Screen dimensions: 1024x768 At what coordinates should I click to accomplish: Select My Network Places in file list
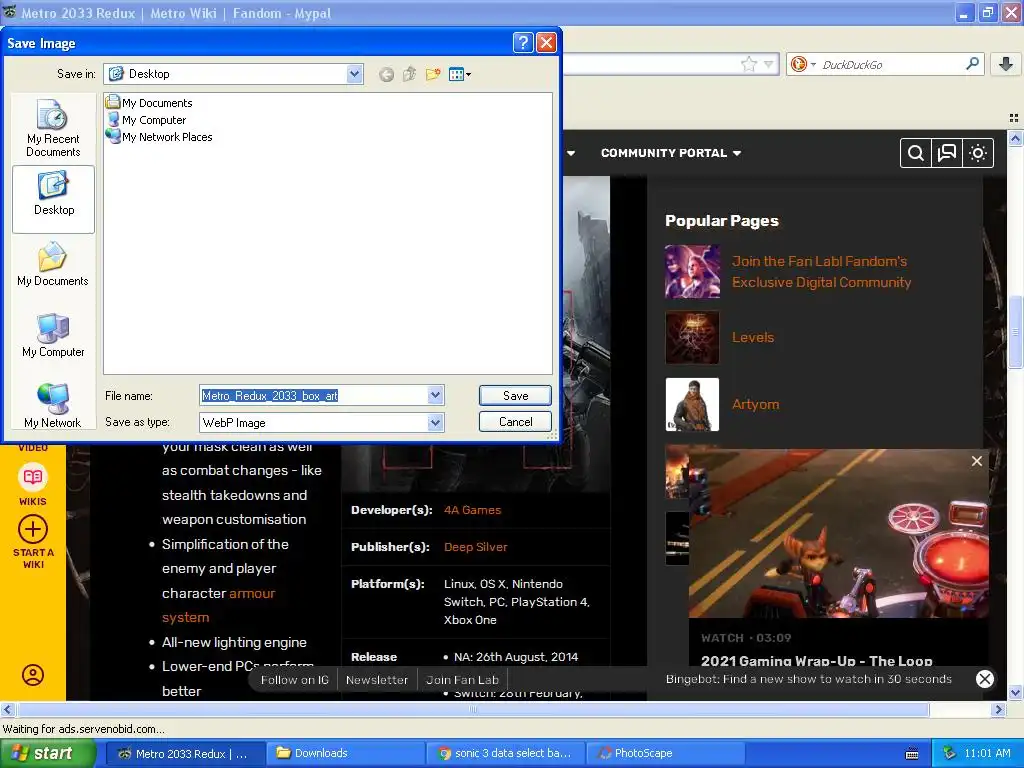pos(159,136)
